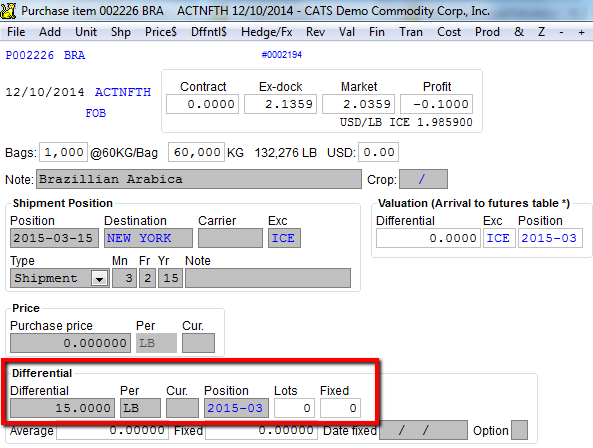This screenshot has height=448, width=593.
Task: Click the Valuation Position field 2015-03
Action: pos(550,238)
